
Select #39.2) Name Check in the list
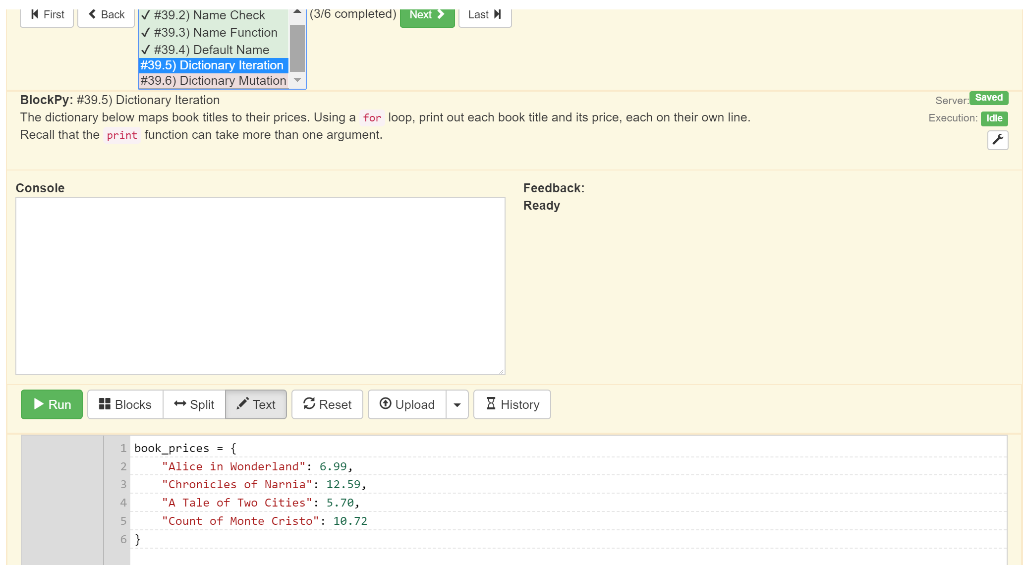tap(214, 15)
